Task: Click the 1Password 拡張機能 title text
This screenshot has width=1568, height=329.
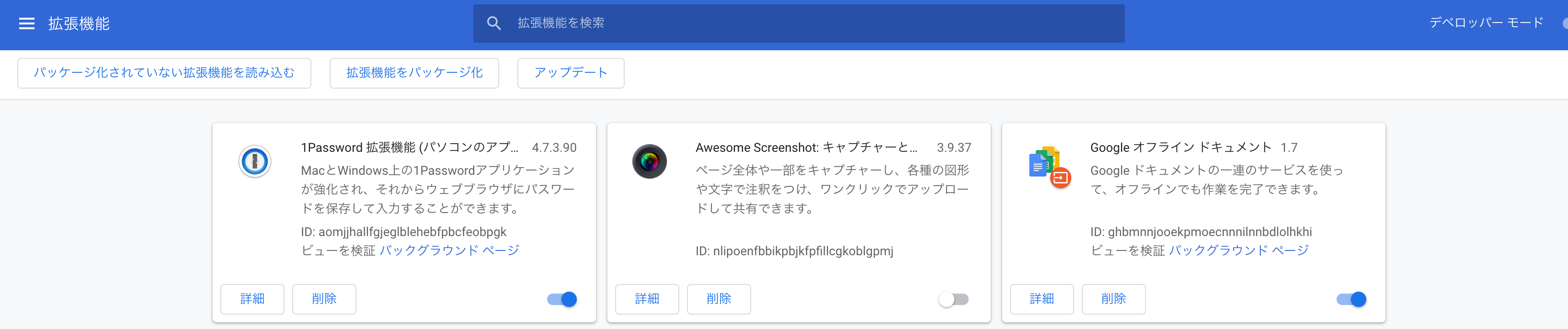Action: pos(410,148)
